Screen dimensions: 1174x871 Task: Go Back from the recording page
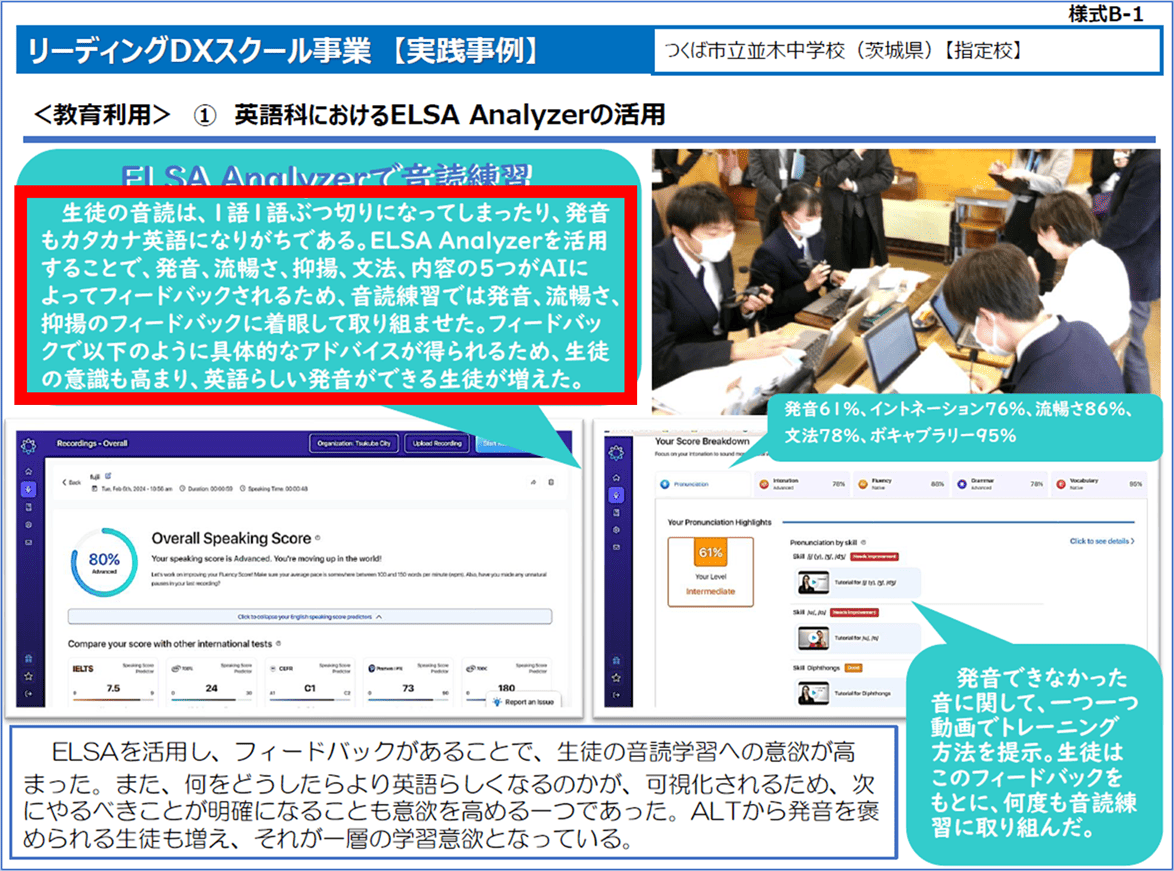tap(71, 482)
